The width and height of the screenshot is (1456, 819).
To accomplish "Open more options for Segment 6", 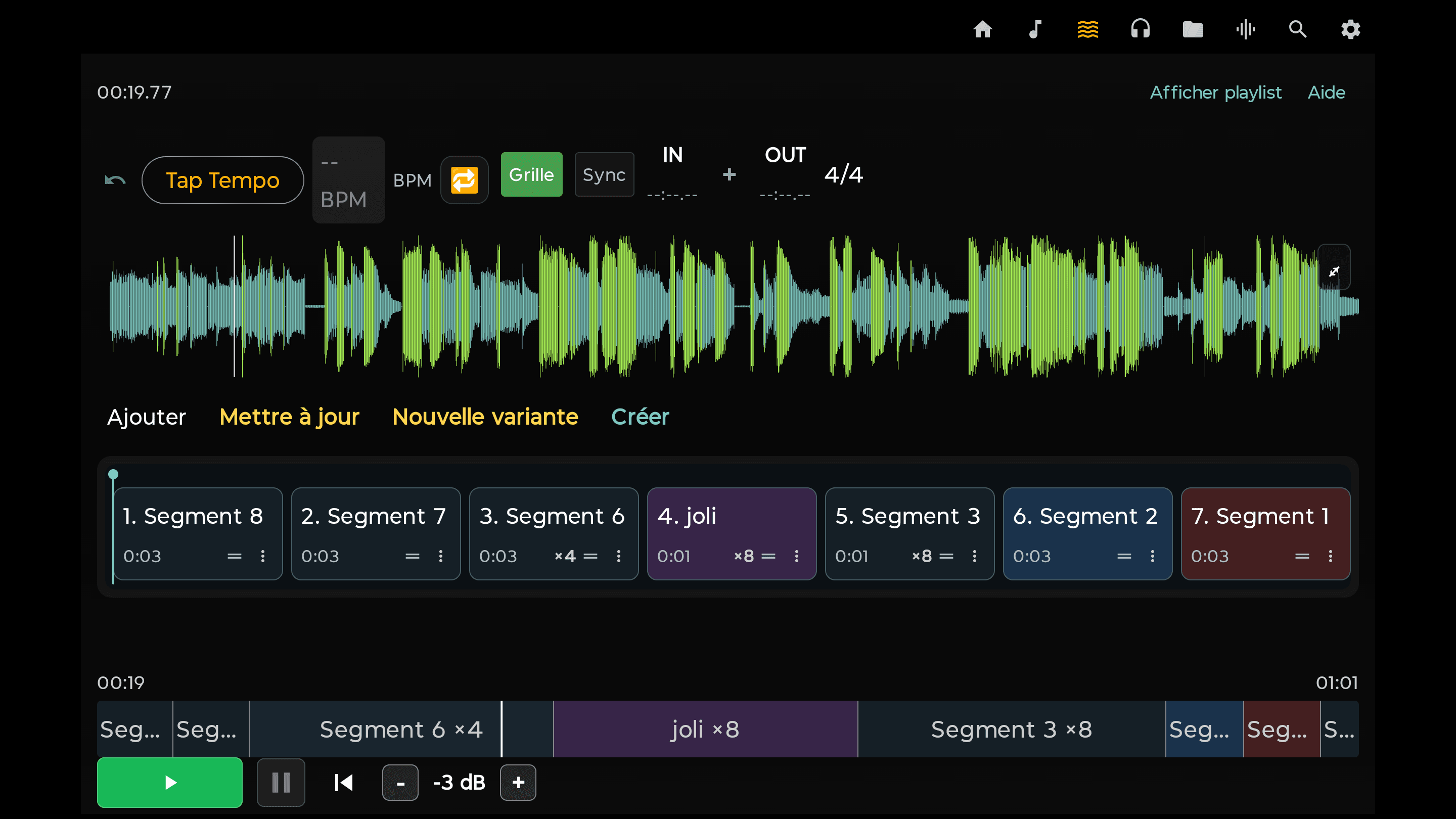I will click(619, 556).
